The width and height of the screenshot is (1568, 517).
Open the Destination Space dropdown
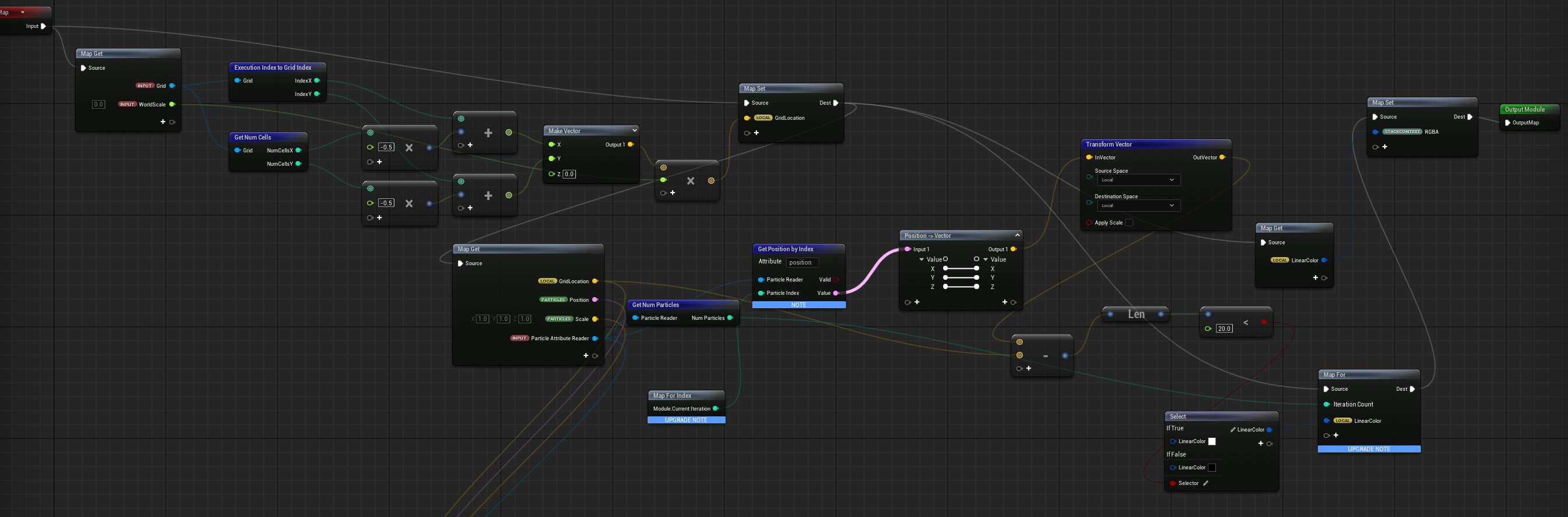coord(1138,206)
